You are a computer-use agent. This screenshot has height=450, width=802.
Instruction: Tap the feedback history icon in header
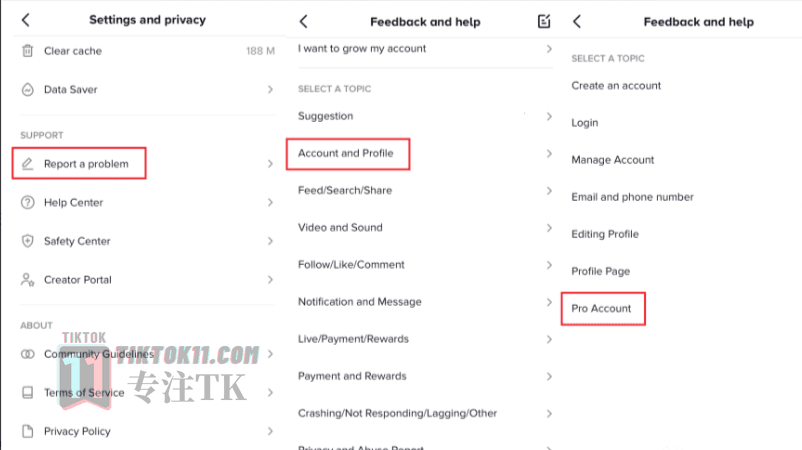tap(544, 21)
